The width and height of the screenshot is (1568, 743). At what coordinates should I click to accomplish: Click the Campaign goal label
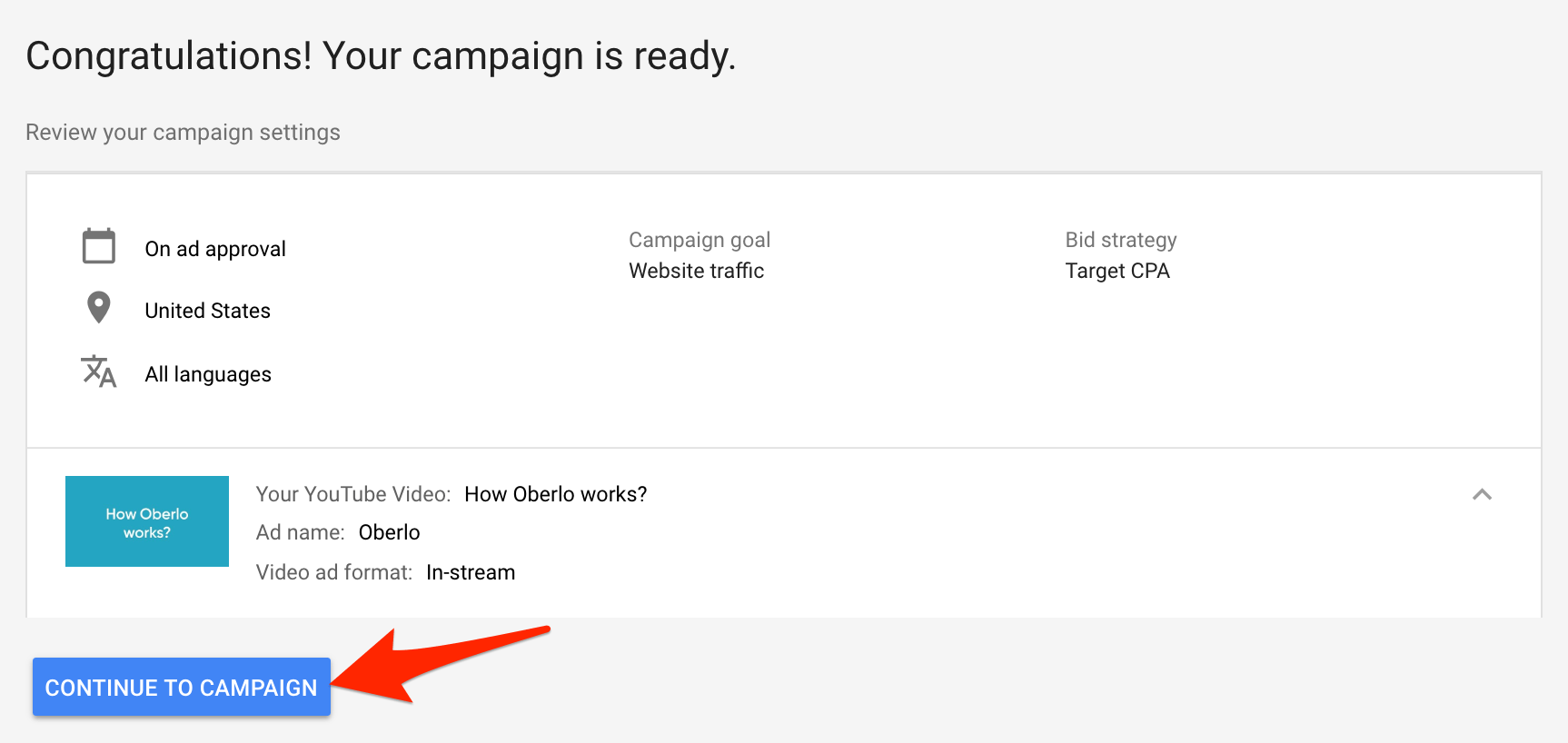point(700,240)
